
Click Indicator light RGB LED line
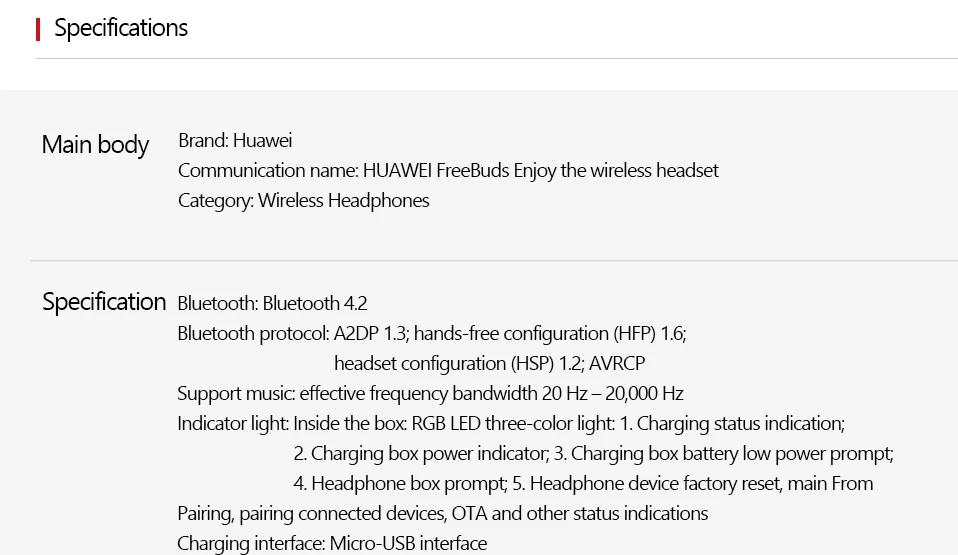click(x=511, y=424)
